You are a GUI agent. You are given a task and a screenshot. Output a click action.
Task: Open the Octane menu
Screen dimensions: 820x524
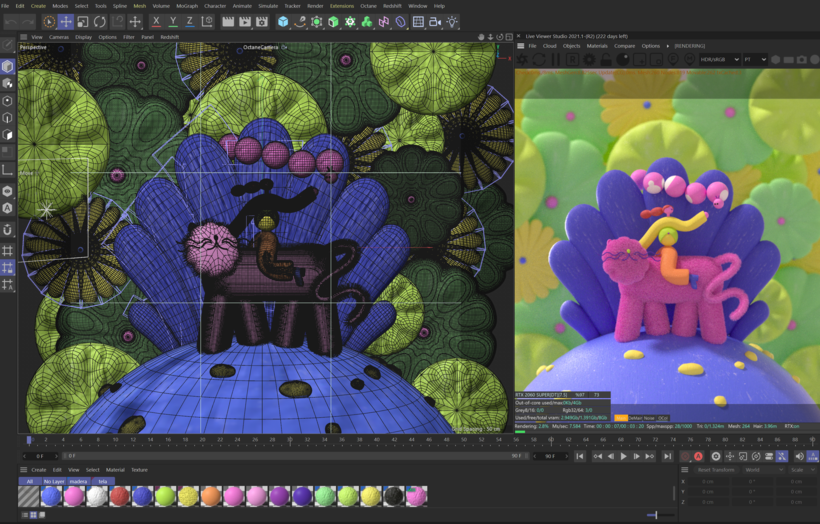pos(368,6)
